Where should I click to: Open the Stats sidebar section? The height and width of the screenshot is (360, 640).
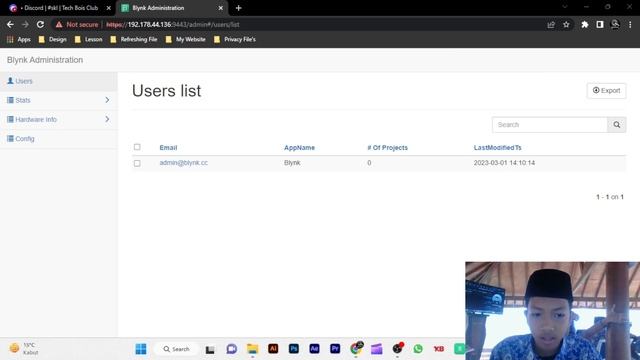59,100
